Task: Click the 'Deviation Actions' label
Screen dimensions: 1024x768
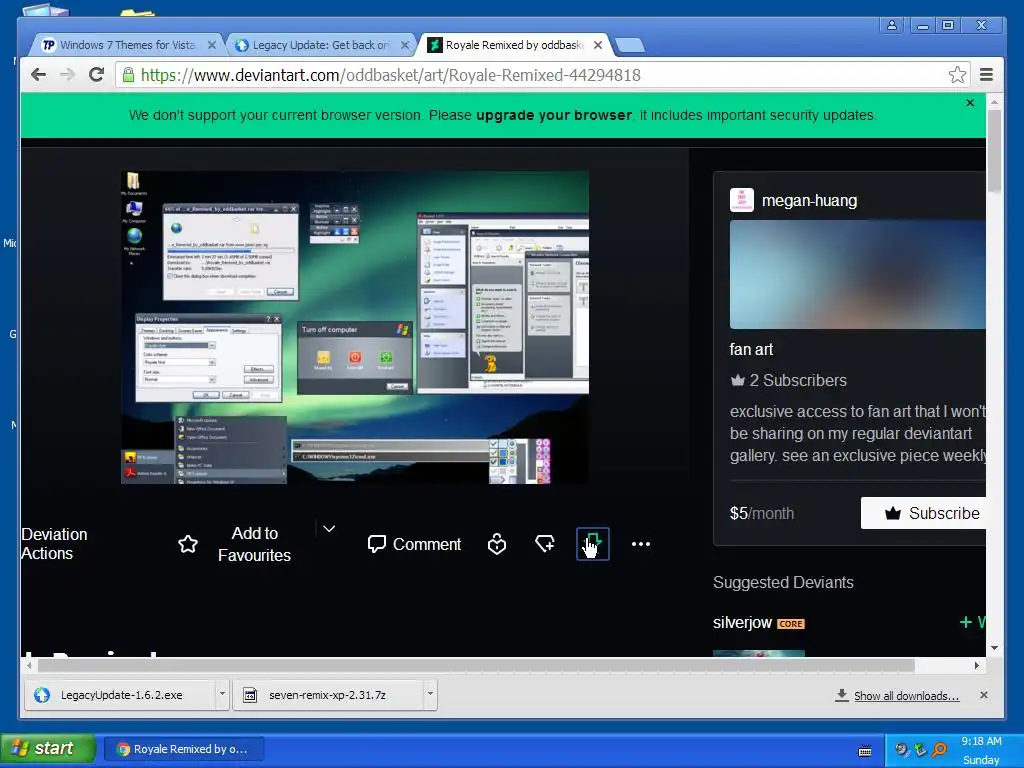Action: [x=54, y=543]
